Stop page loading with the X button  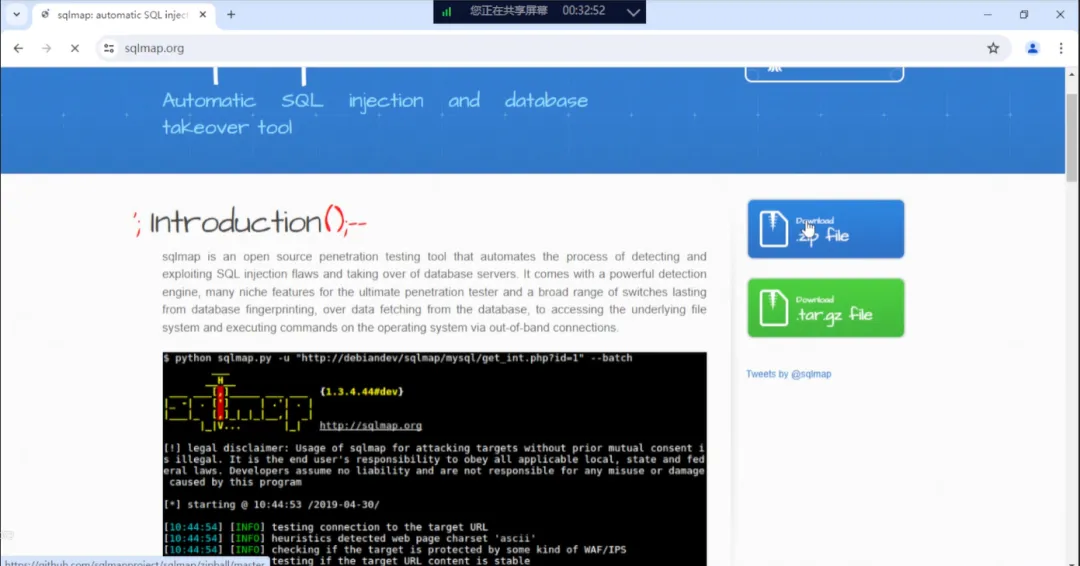(x=75, y=48)
